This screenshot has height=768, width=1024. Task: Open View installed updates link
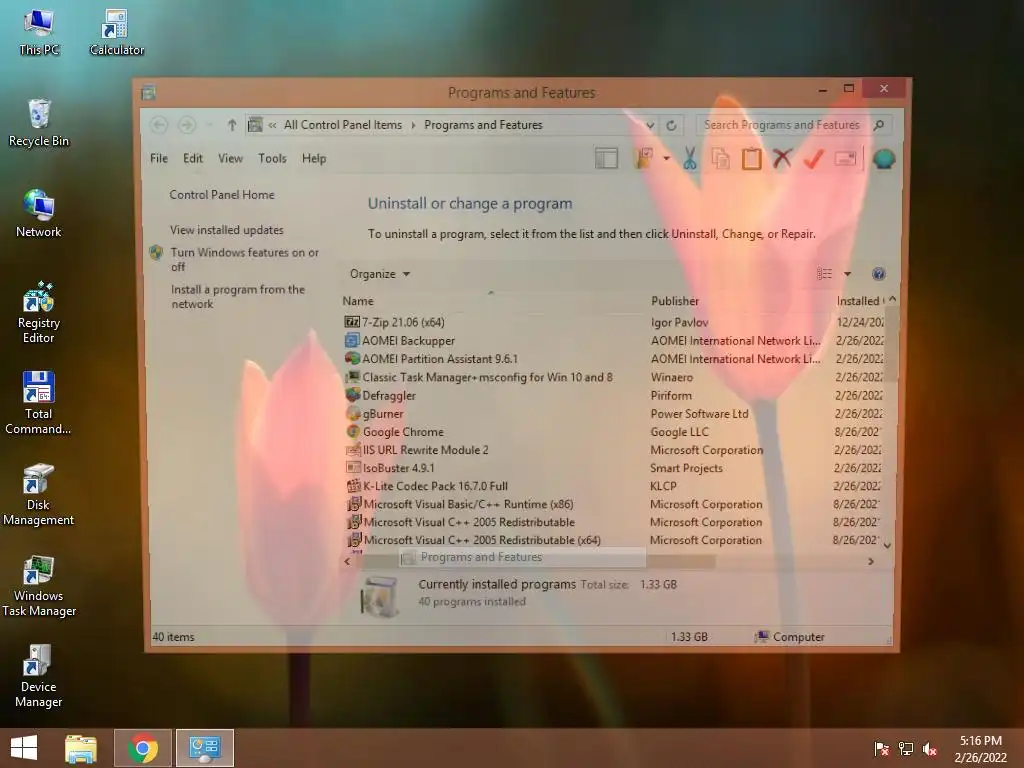point(227,230)
